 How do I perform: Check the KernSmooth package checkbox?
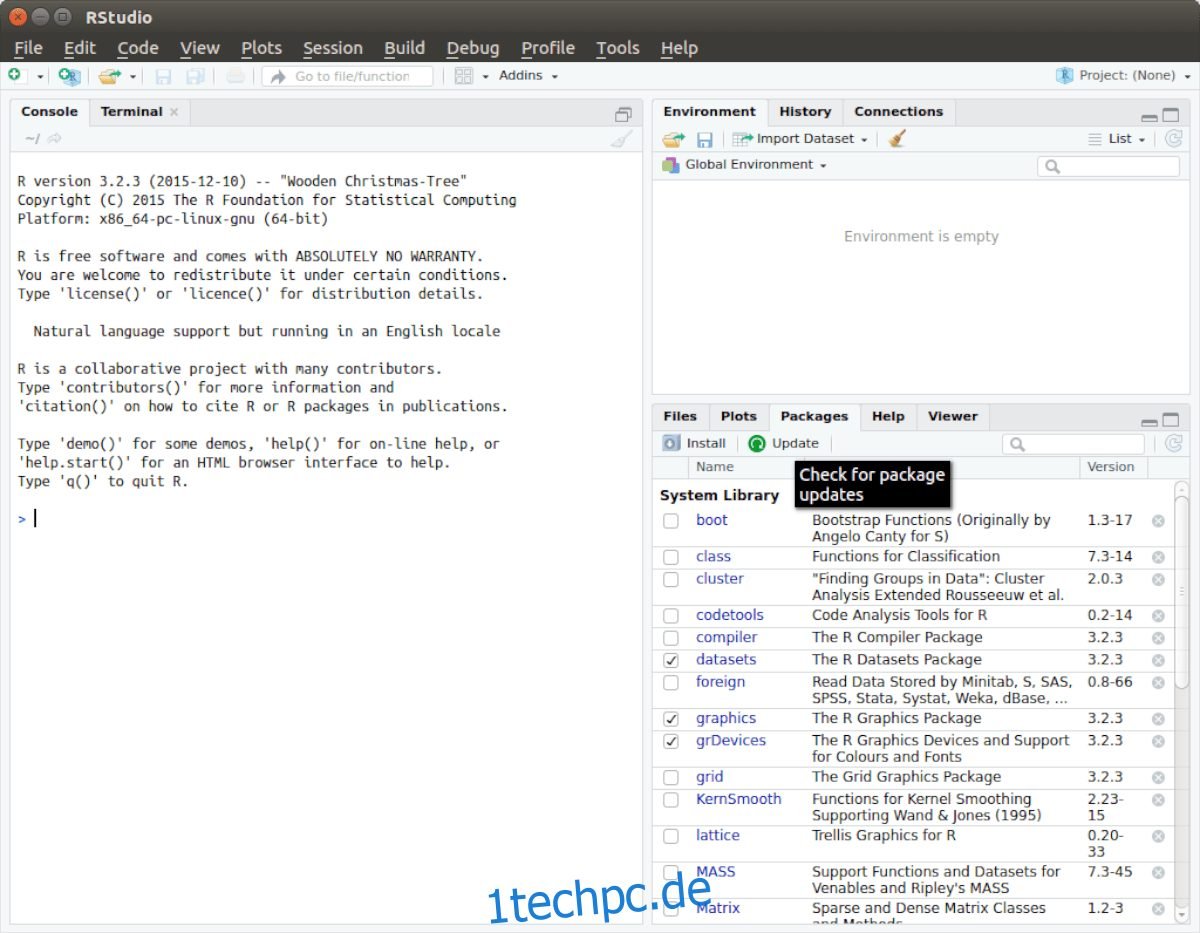click(x=671, y=799)
